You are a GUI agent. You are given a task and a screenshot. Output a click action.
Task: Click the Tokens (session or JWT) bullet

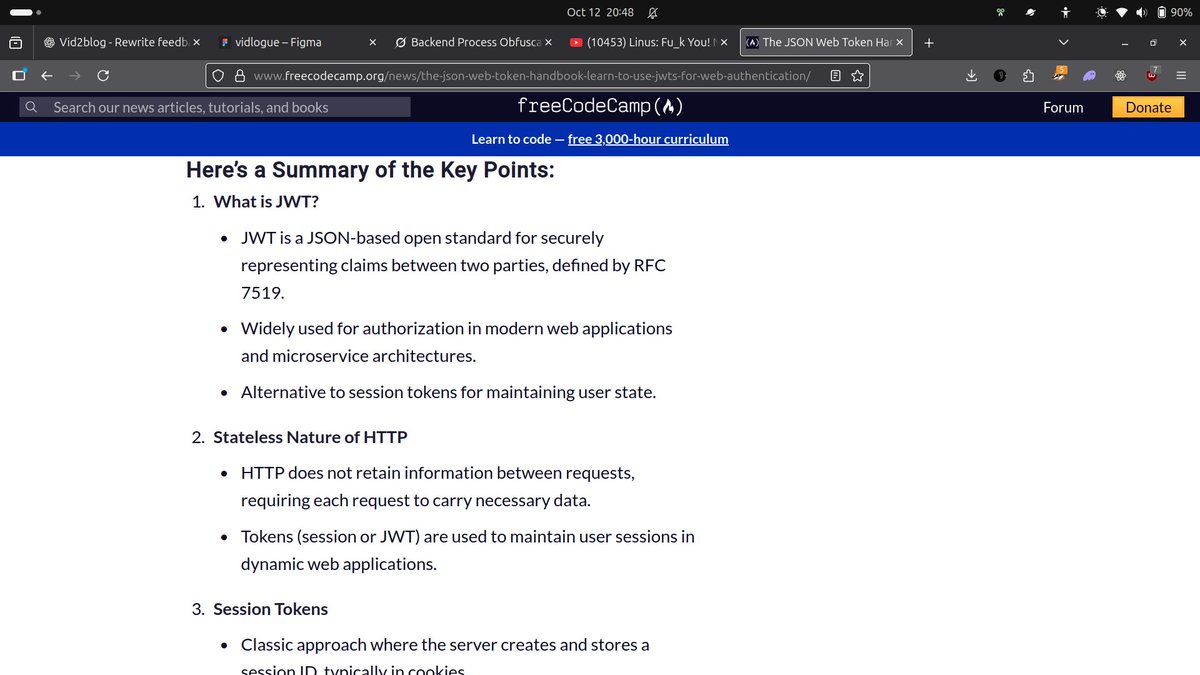468,550
